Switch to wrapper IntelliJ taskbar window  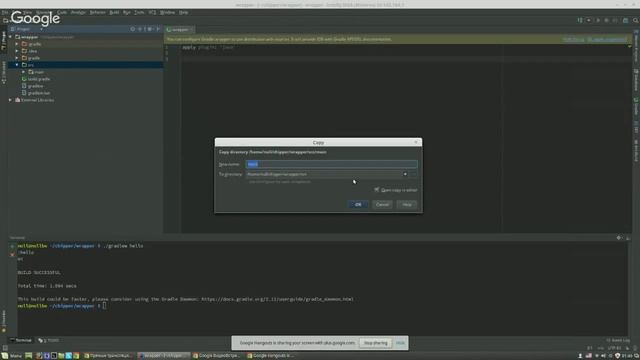coord(163,356)
